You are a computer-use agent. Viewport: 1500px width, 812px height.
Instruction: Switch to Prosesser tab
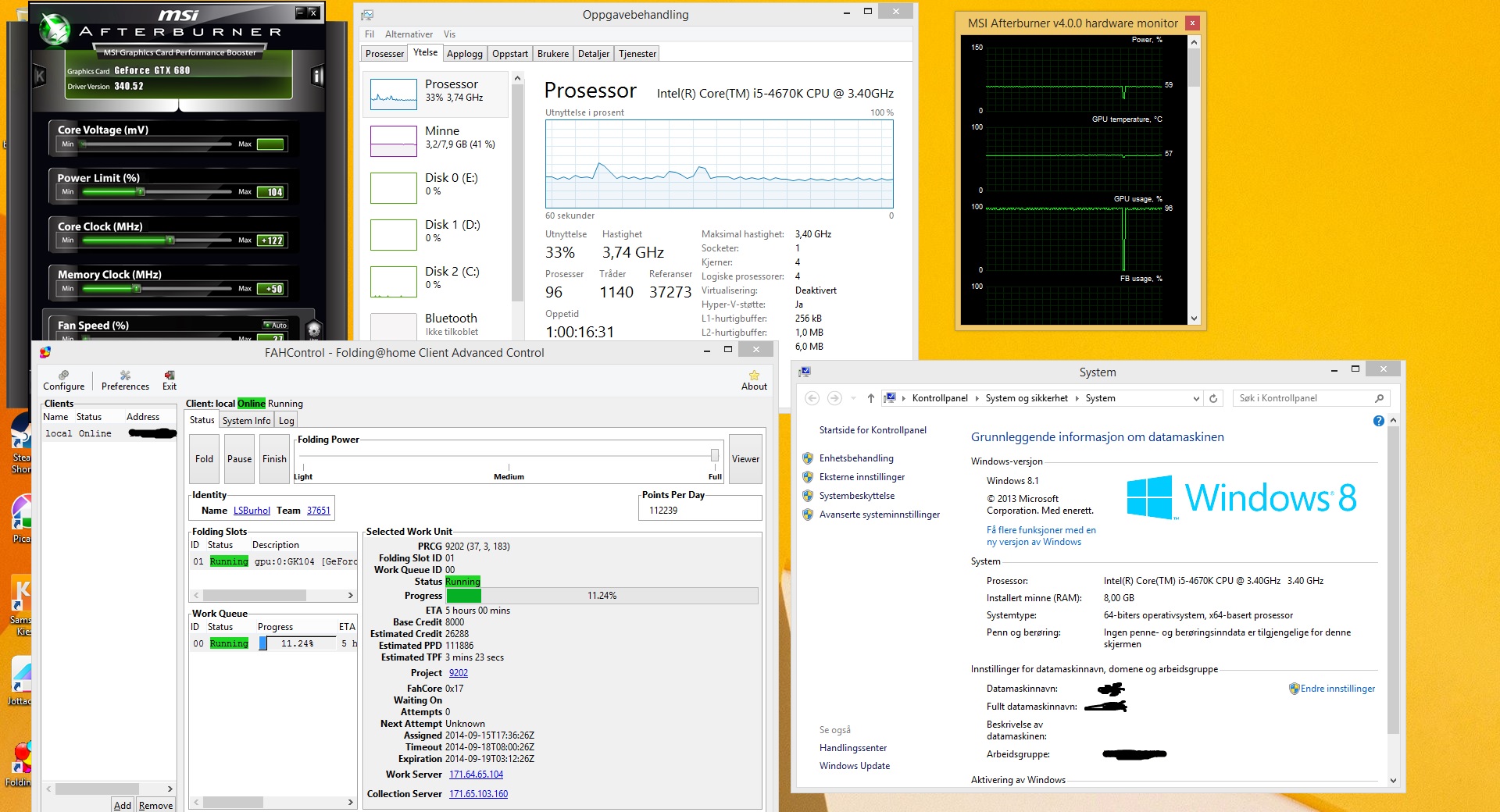click(x=384, y=54)
